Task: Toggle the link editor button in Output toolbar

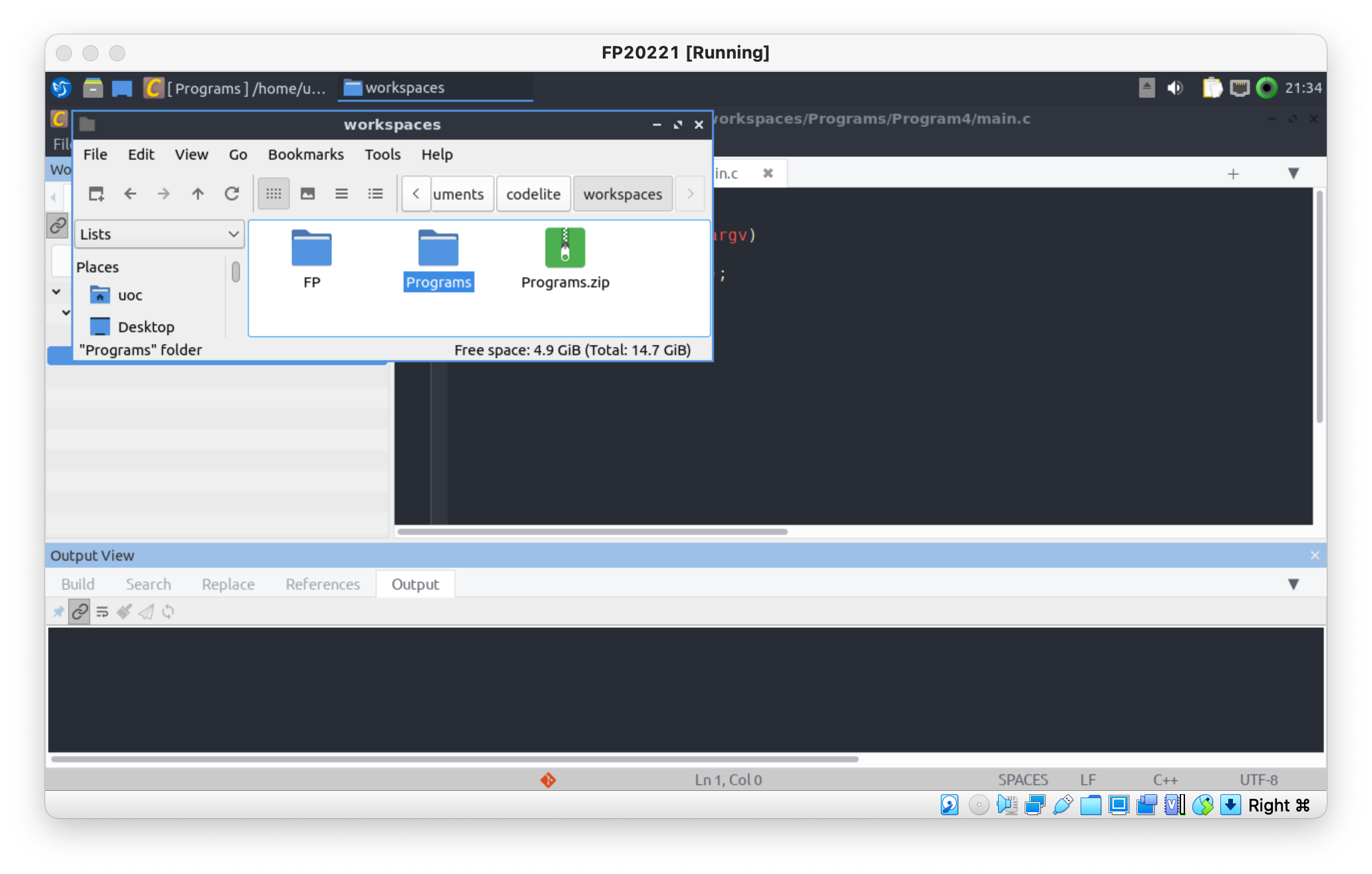Action: coord(80,611)
